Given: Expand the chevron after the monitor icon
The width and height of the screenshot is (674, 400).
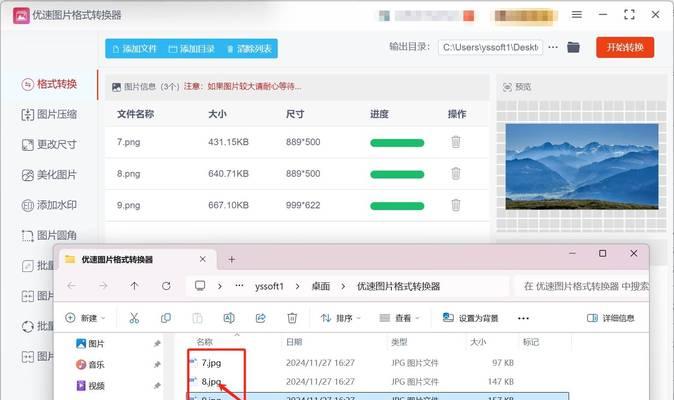Looking at the screenshot, I should coord(220,287).
